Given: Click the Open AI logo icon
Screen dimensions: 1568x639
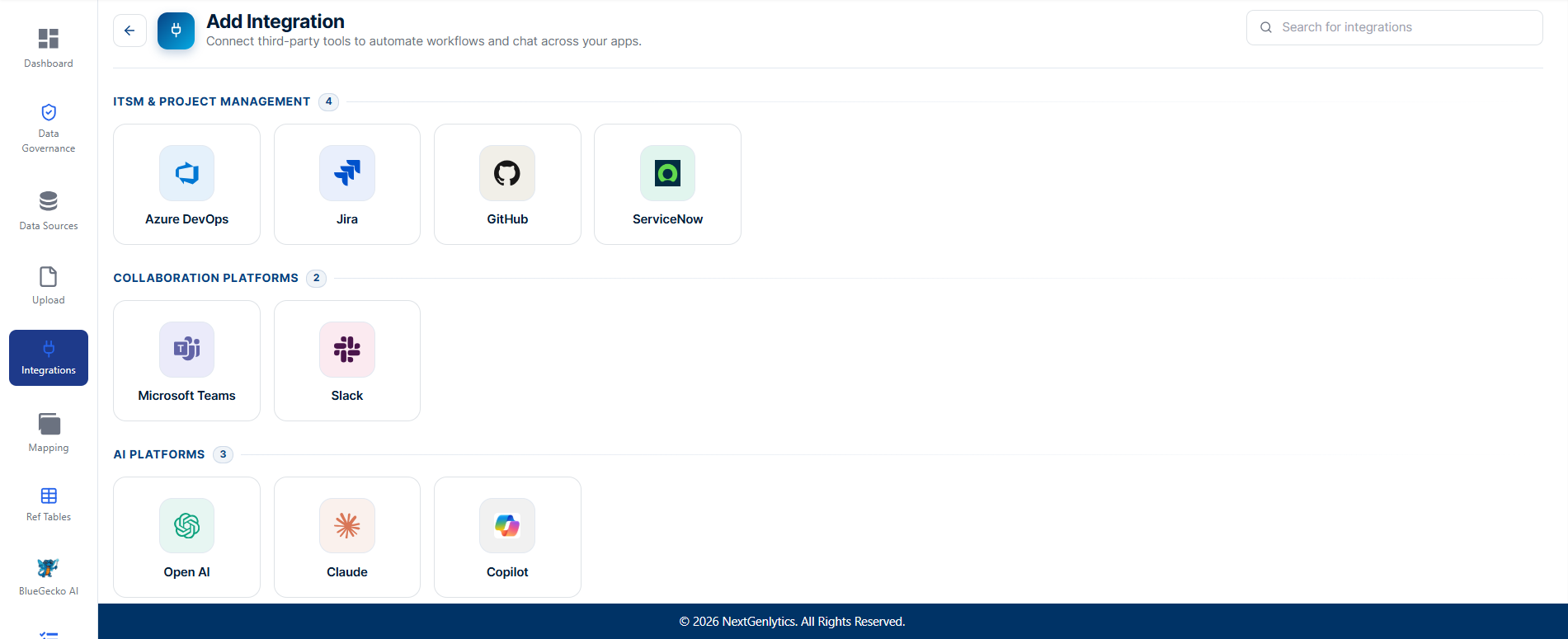Looking at the screenshot, I should click(x=186, y=526).
